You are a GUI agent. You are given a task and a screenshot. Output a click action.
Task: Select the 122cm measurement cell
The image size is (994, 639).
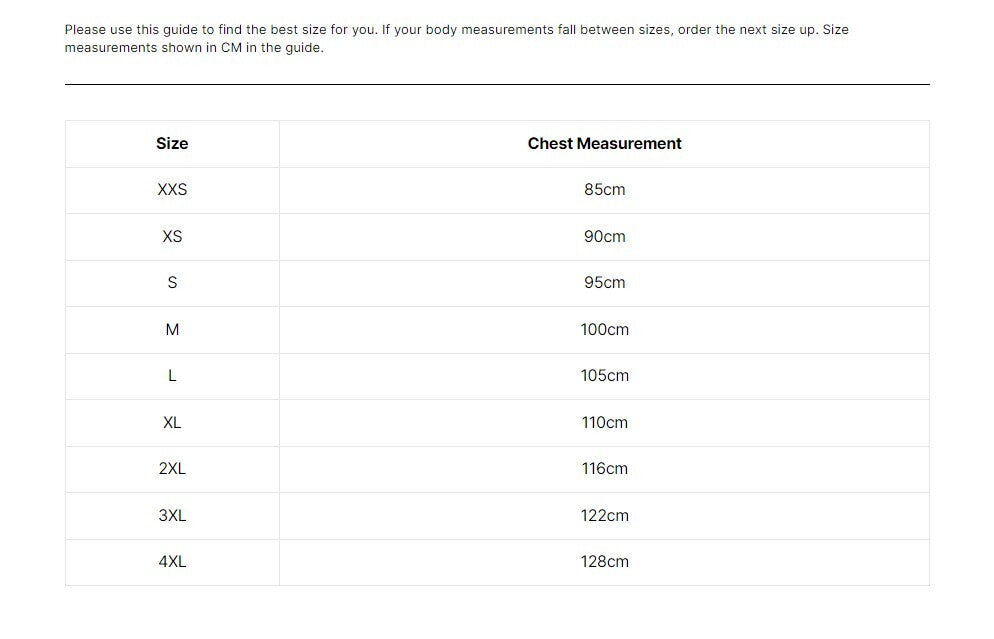[604, 516]
